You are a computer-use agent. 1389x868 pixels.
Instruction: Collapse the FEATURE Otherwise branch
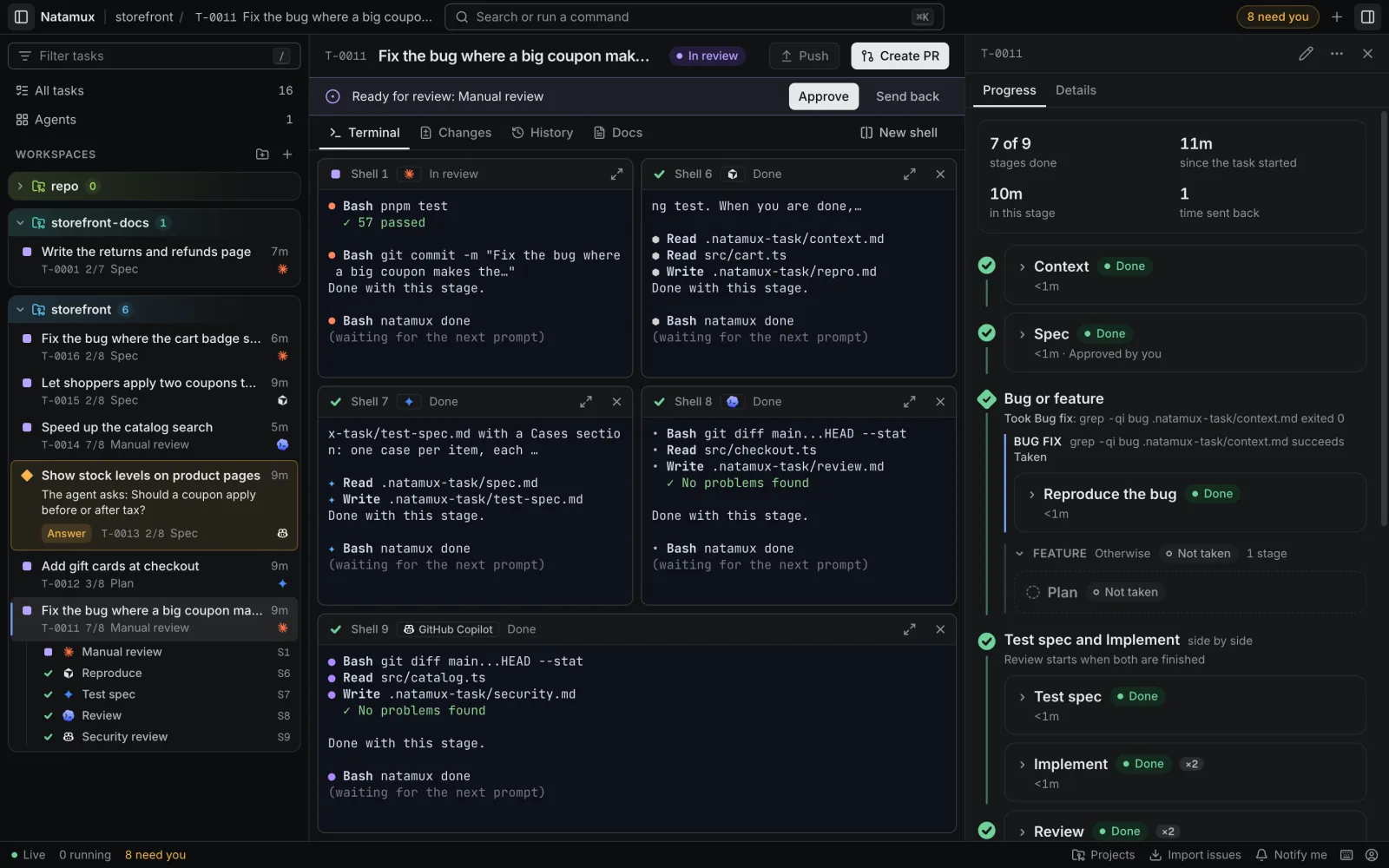tap(1019, 554)
